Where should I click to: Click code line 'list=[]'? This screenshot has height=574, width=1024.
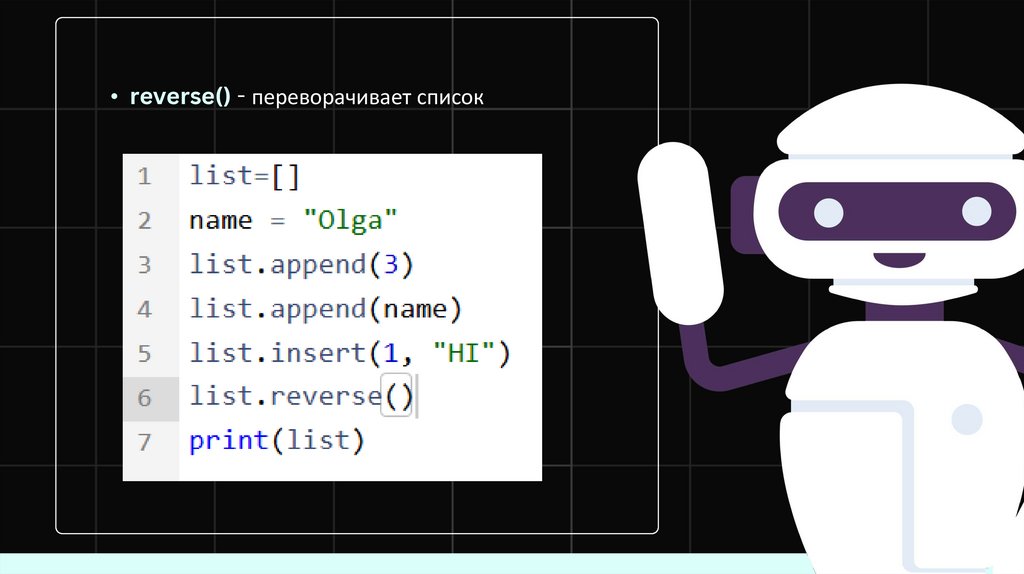(x=244, y=176)
